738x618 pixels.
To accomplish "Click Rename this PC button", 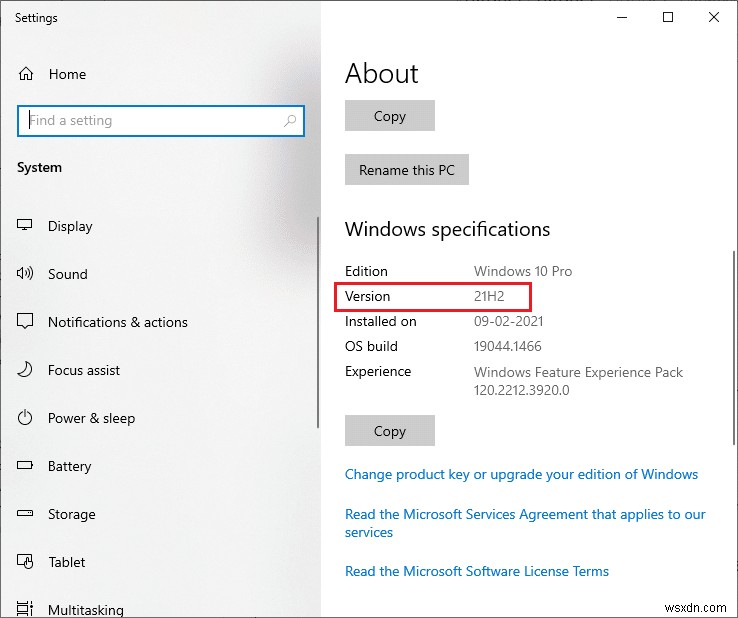I will tap(407, 170).
